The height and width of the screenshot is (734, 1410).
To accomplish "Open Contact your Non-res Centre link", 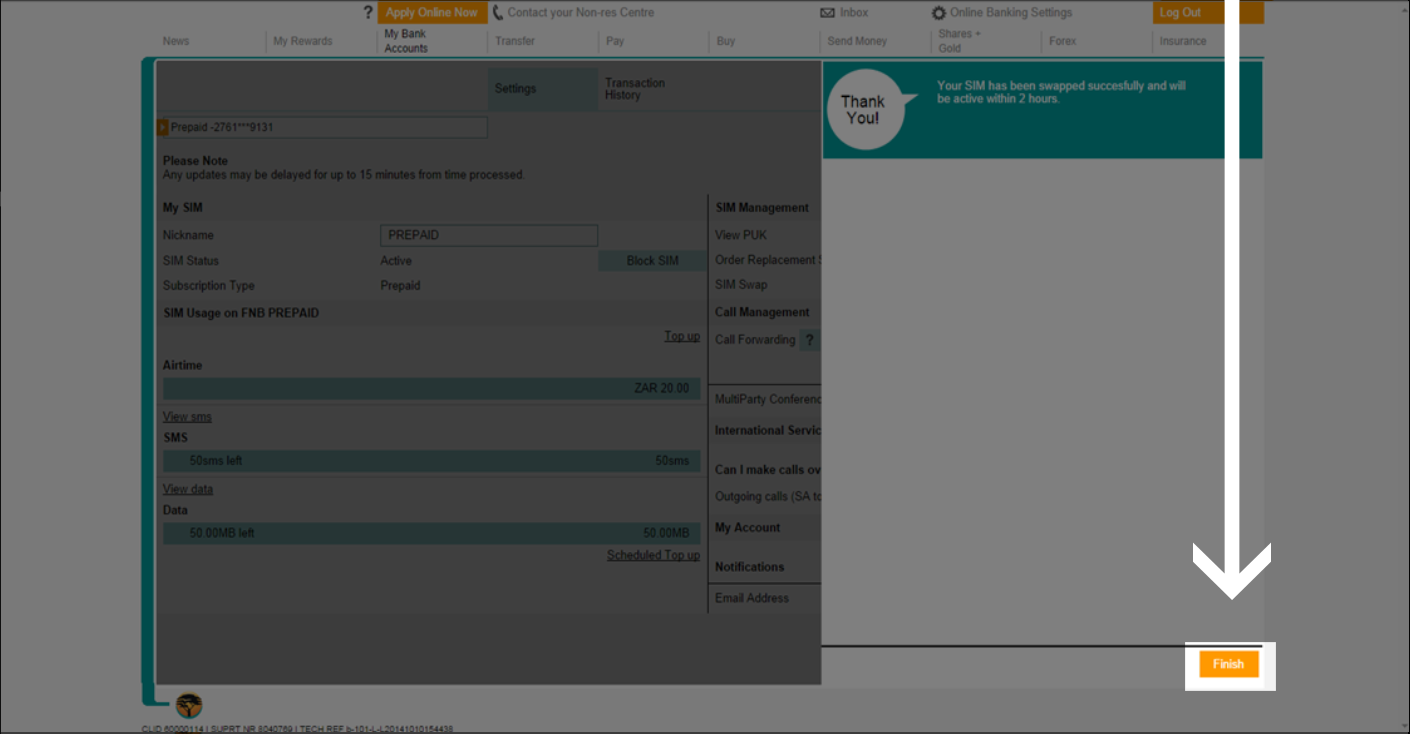I will point(580,13).
